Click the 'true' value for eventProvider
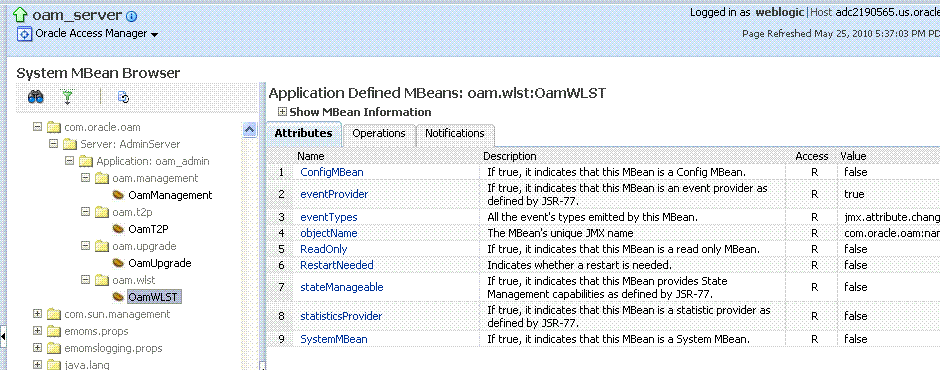This screenshot has height=376, width=940. [854, 194]
